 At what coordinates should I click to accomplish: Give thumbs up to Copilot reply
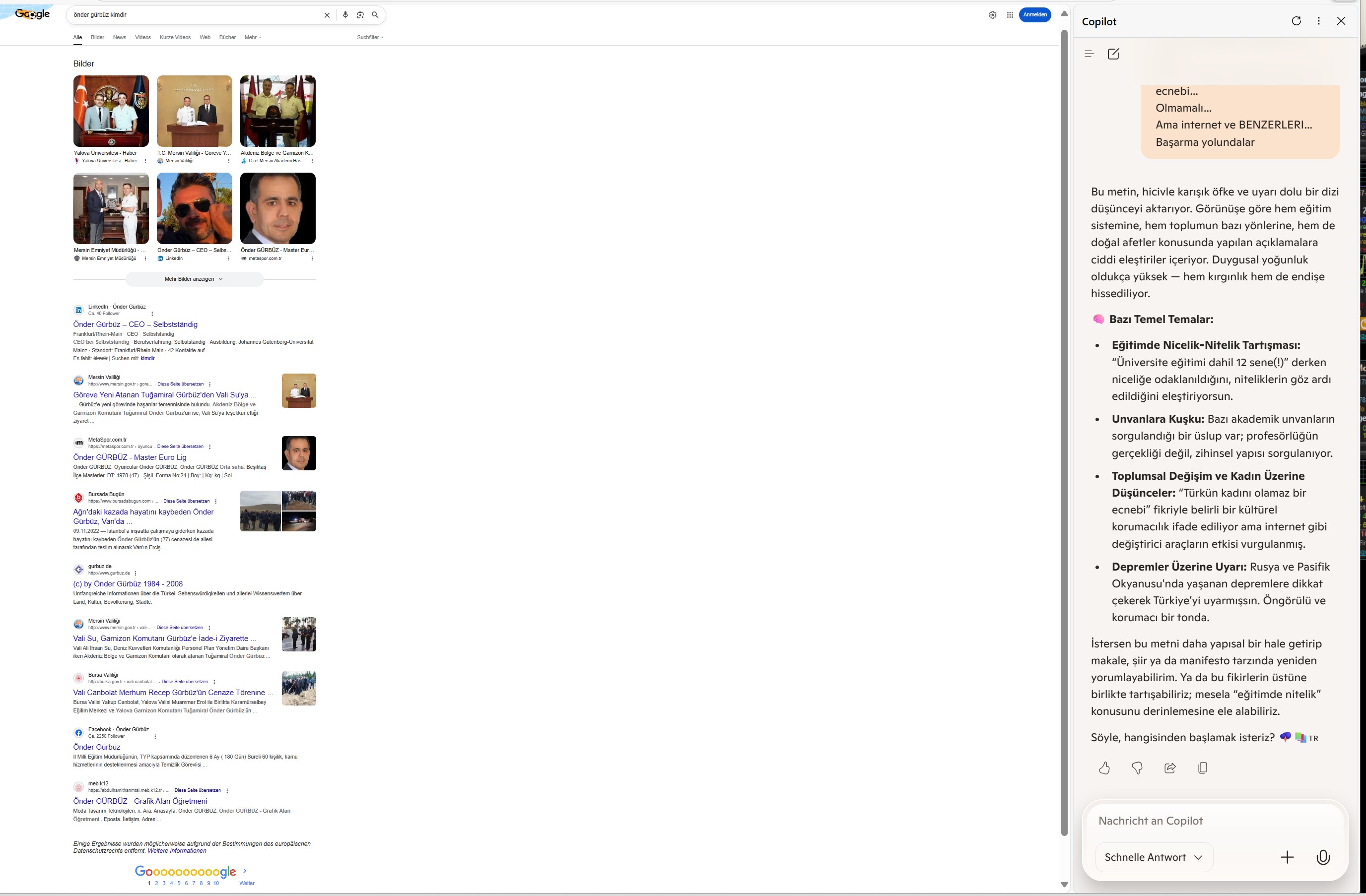coord(1104,768)
